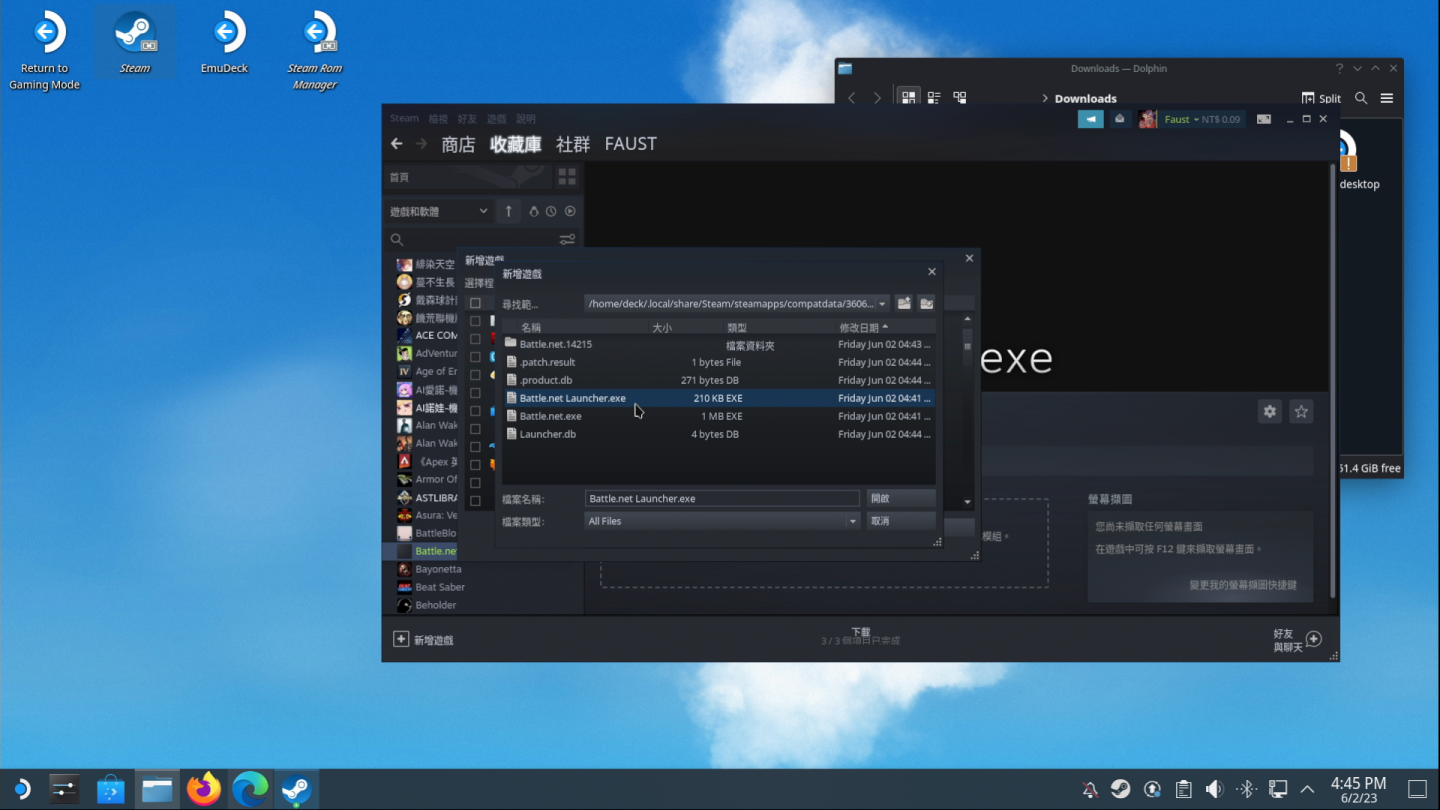The image size is (1440, 810).
Task: Filter library by ready-to-play icon
Action: point(570,211)
